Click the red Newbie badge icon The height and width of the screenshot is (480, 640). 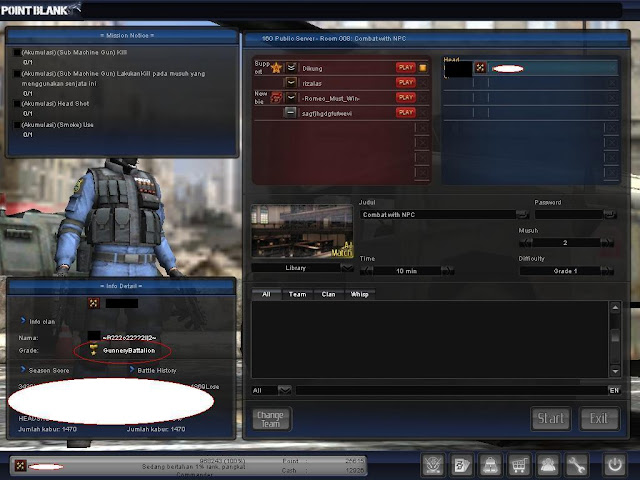pos(276,98)
